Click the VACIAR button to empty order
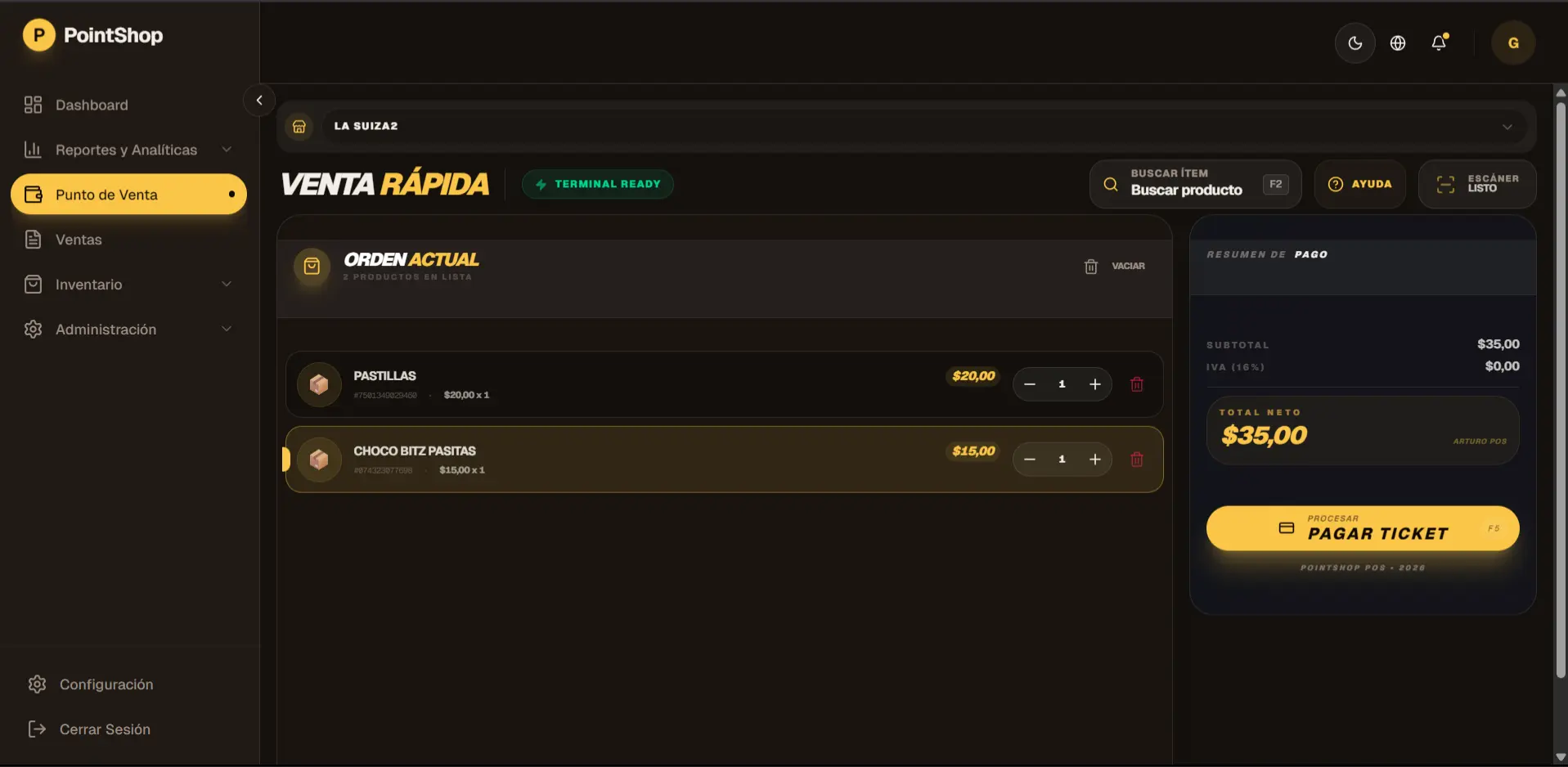Screen dimensions: 1568x767 point(1115,267)
